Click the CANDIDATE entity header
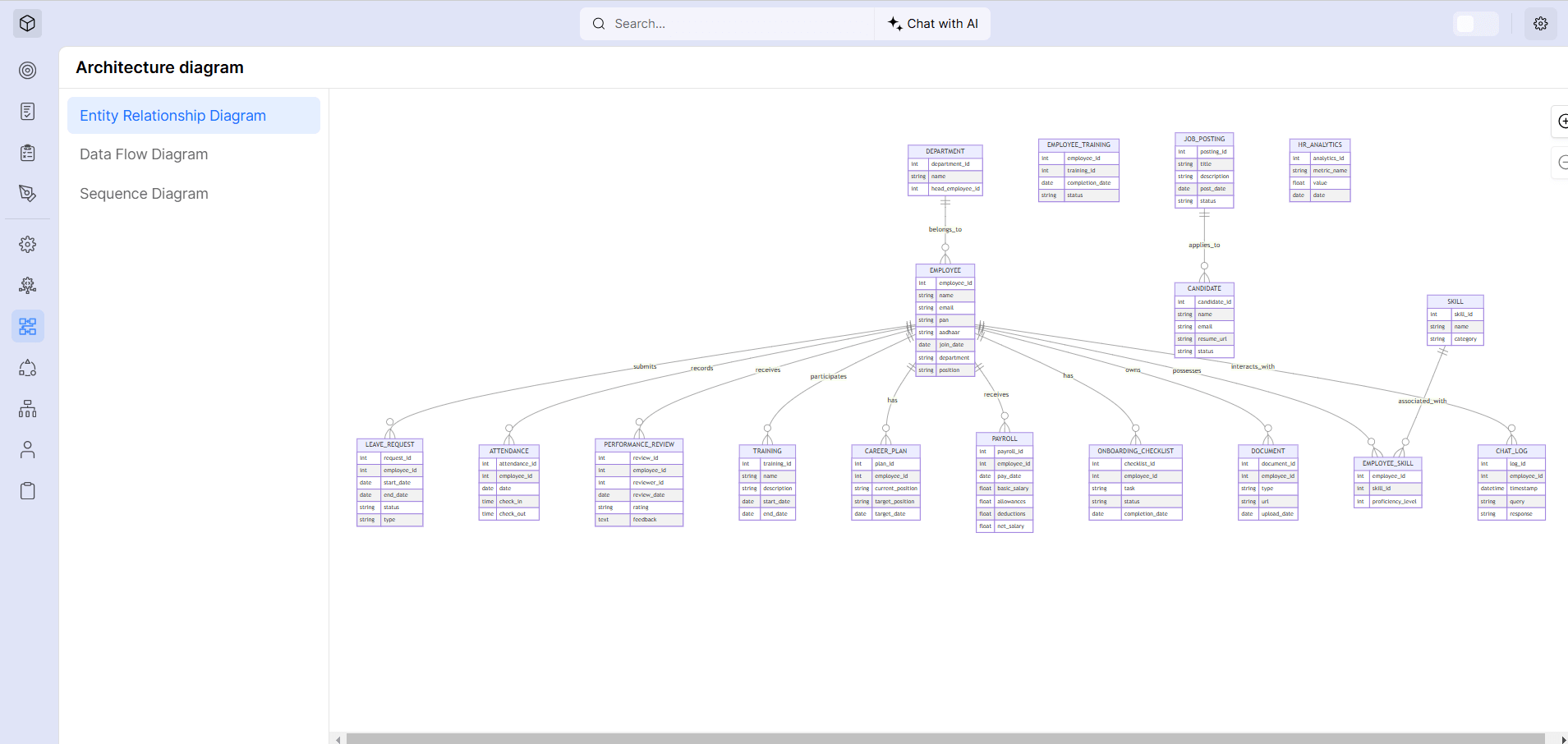This screenshot has width=1568, height=744. (x=1204, y=288)
